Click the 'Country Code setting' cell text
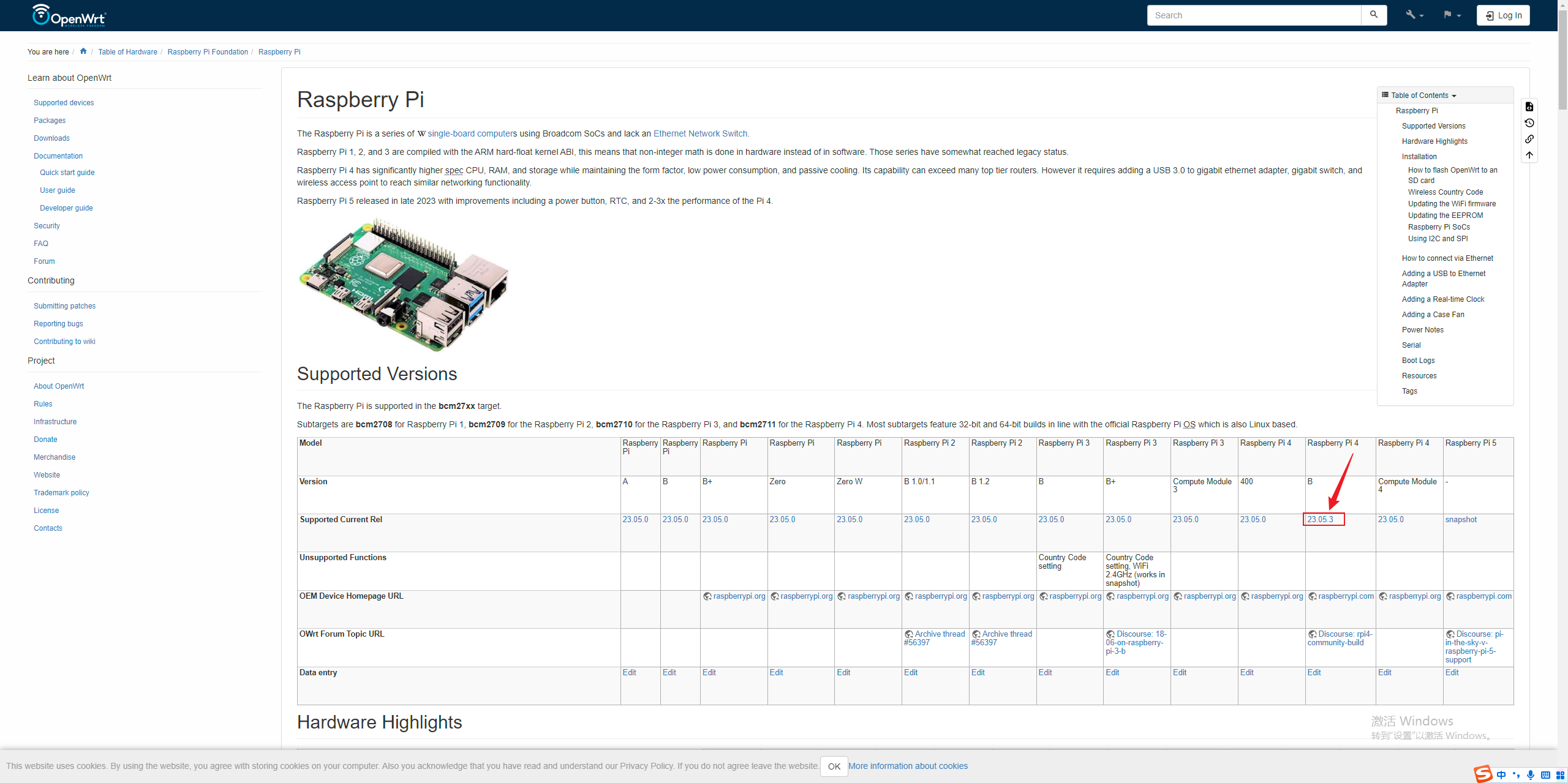Screen dimensions: 1568x783 pos(1062,562)
